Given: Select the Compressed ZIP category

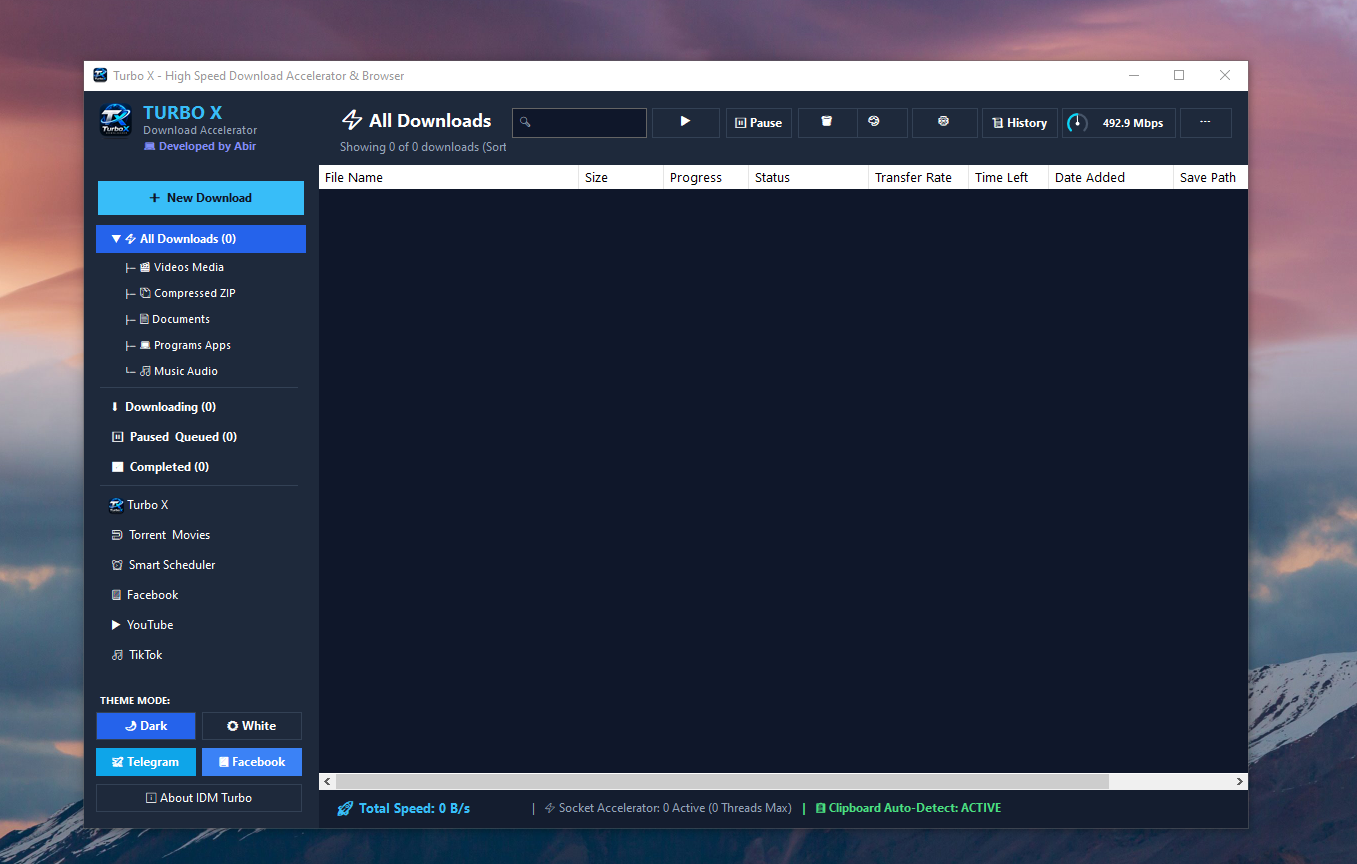Looking at the screenshot, I should point(187,293).
